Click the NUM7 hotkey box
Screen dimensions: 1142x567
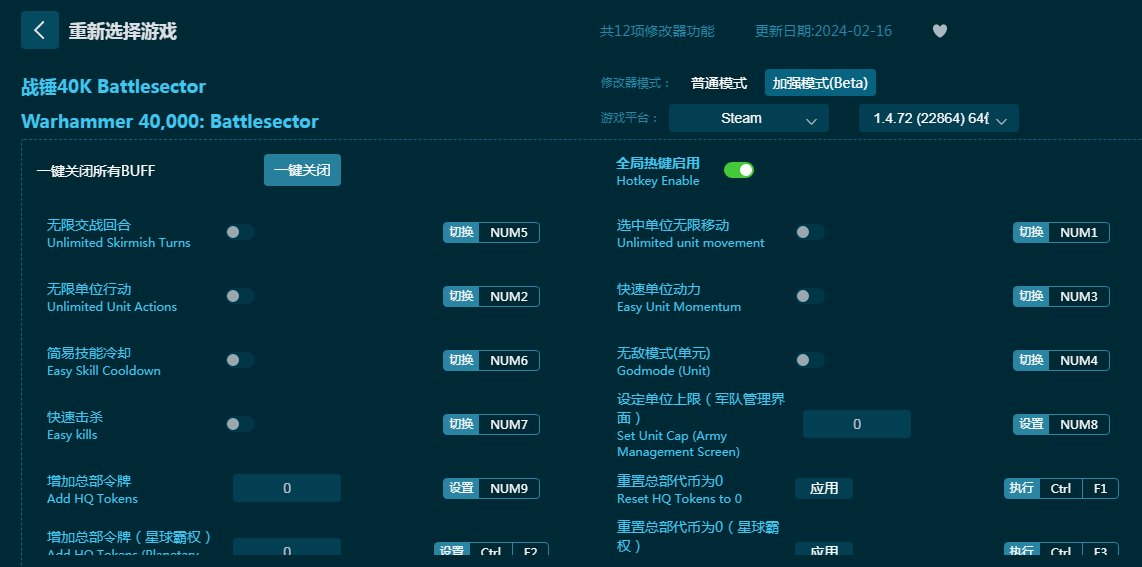(x=509, y=425)
